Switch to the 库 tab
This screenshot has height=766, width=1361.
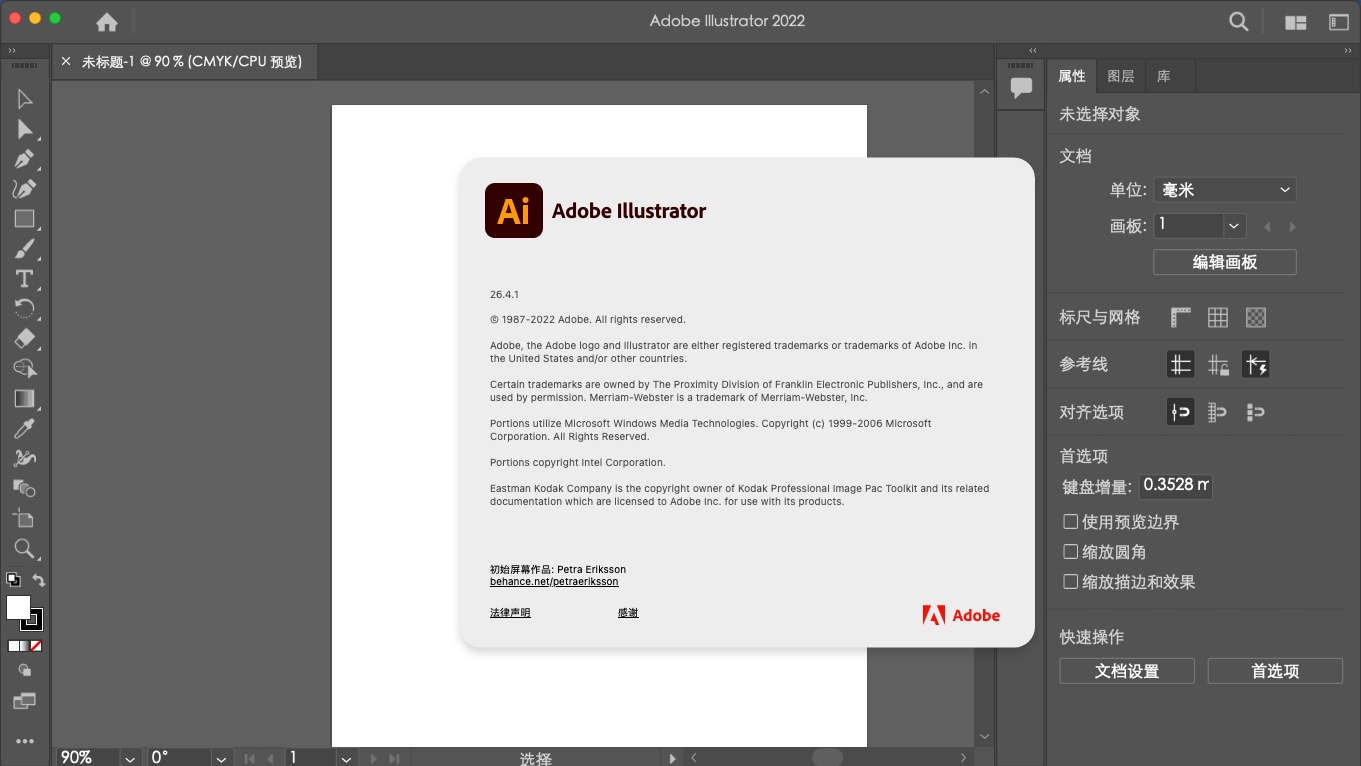pyautogui.click(x=1164, y=76)
